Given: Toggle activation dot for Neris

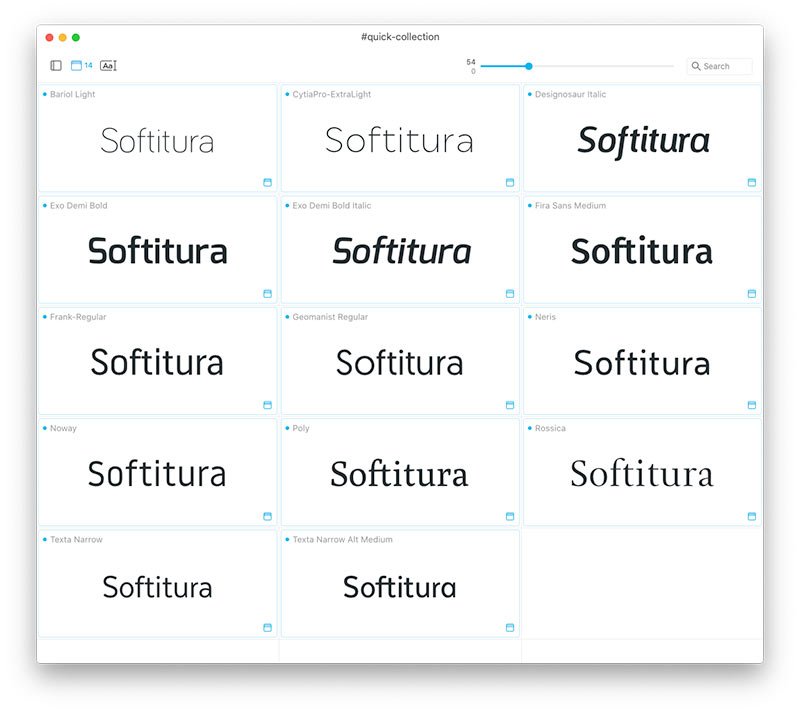Looking at the screenshot, I should 530,316.
